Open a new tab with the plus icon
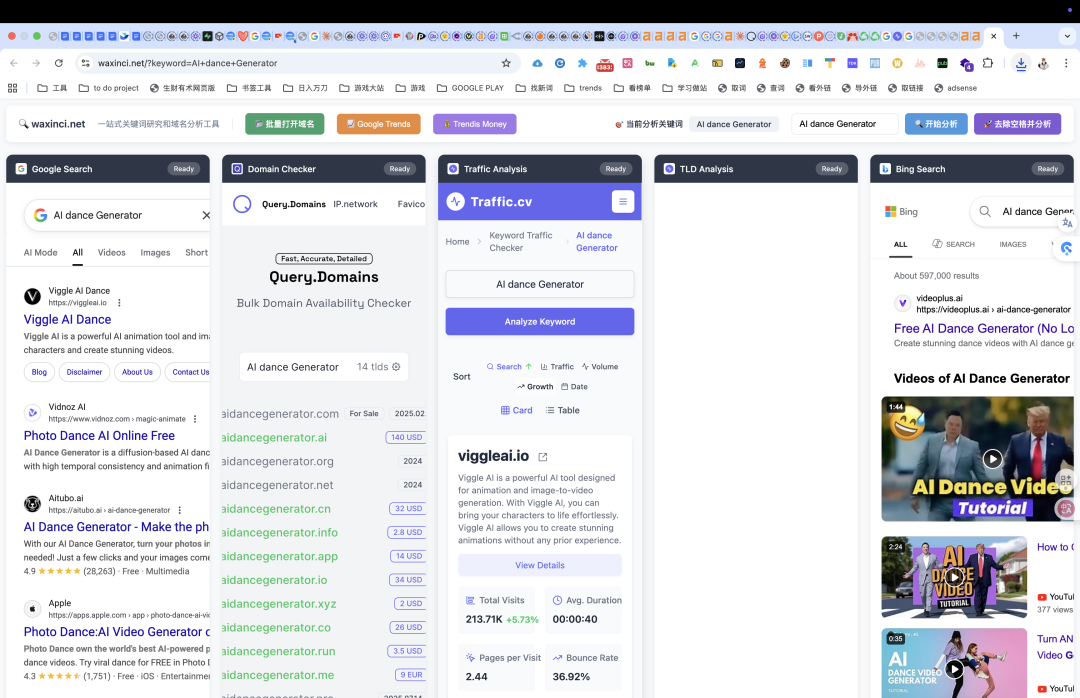Viewport: 1080px width, 698px height. tap(1016, 36)
